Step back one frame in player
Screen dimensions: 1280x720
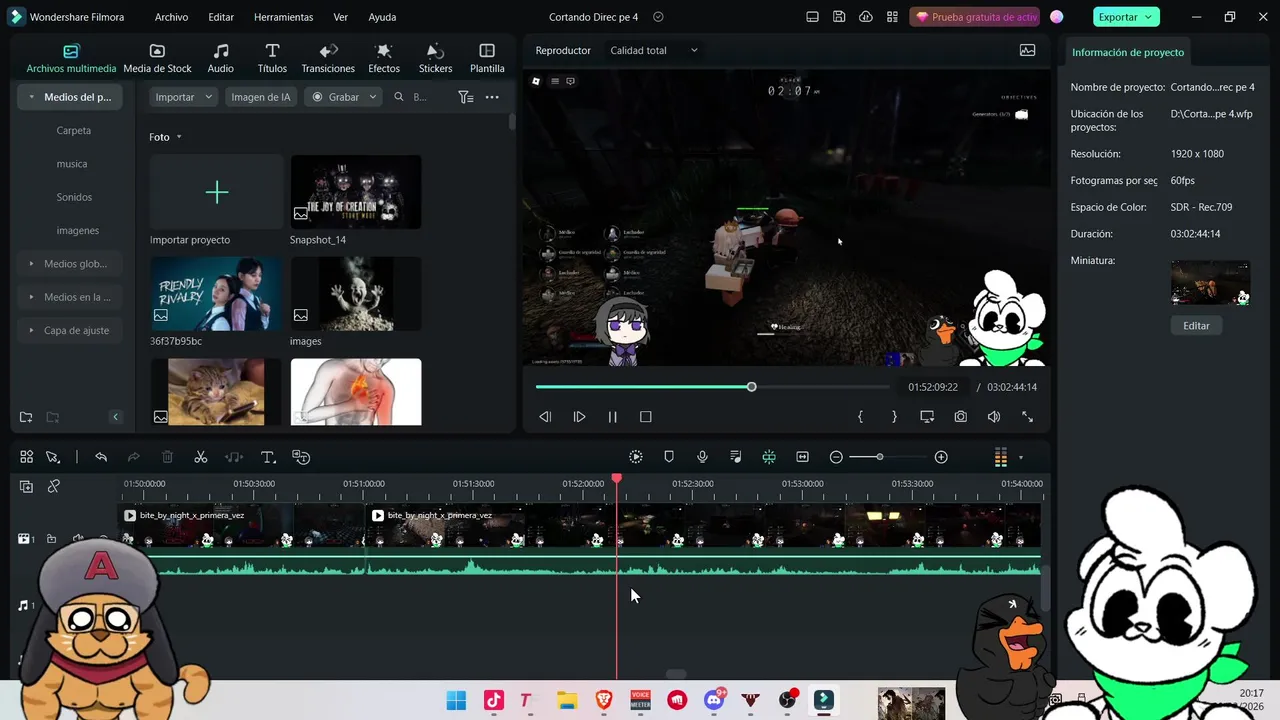(x=545, y=417)
